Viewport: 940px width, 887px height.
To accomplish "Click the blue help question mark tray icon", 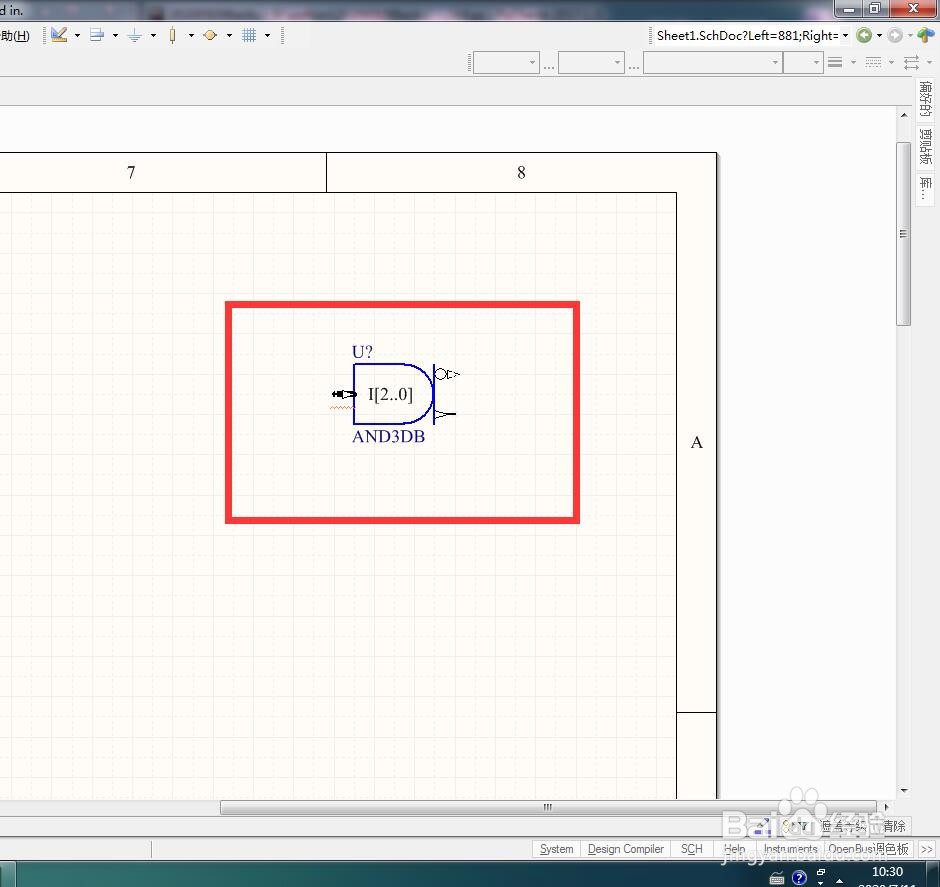I will pos(799,877).
